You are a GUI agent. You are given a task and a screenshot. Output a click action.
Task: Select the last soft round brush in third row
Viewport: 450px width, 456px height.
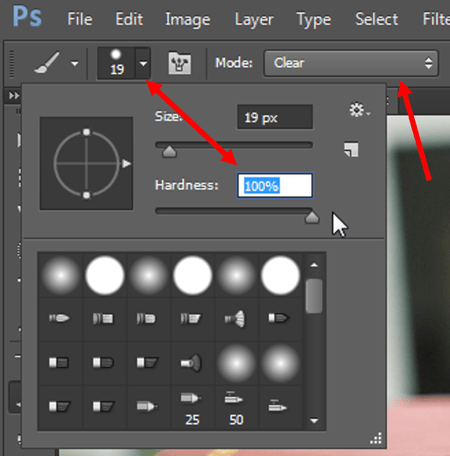click(x=280, y=363)
